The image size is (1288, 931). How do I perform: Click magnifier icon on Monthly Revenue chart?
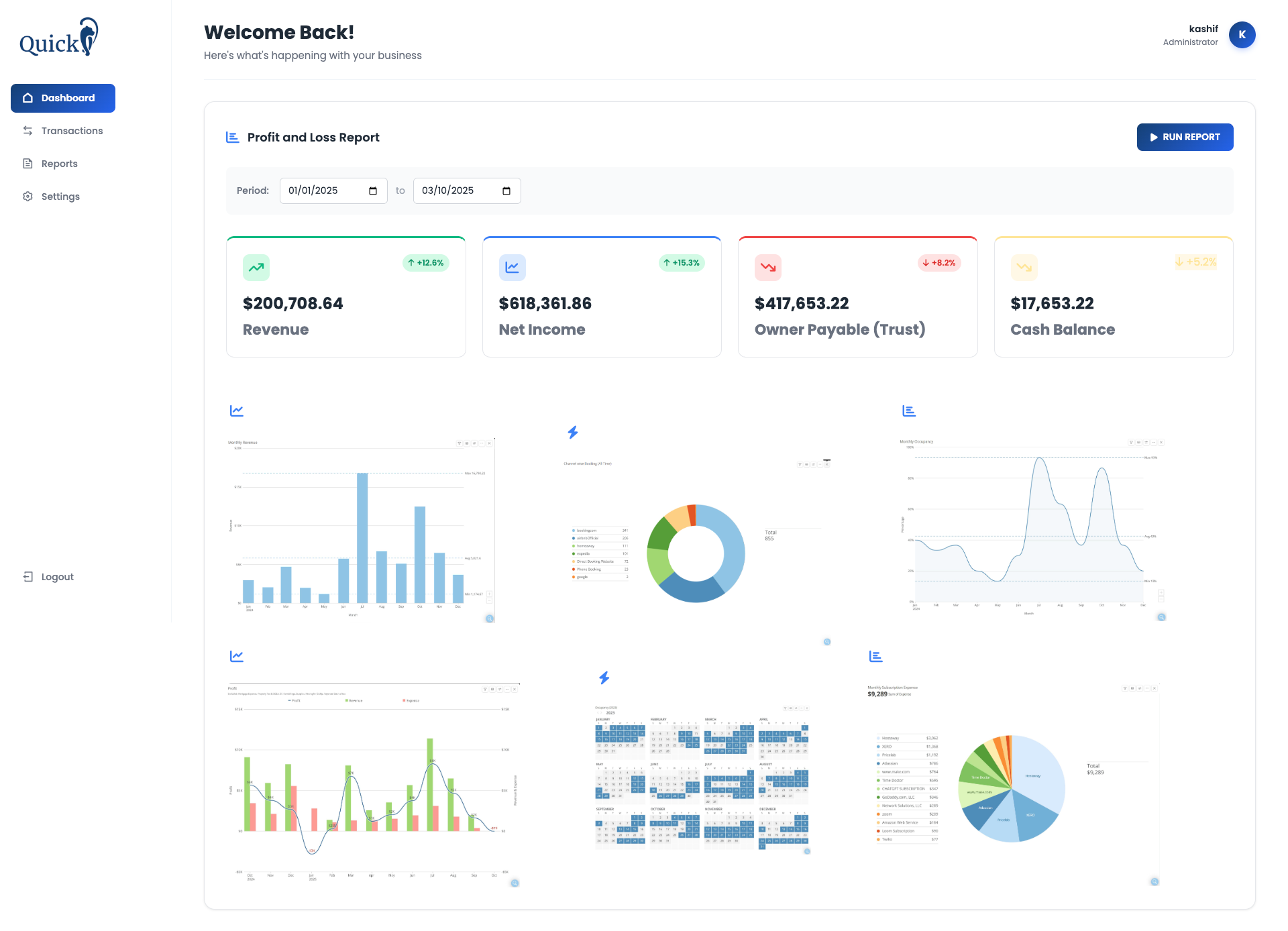pos(490,618)
